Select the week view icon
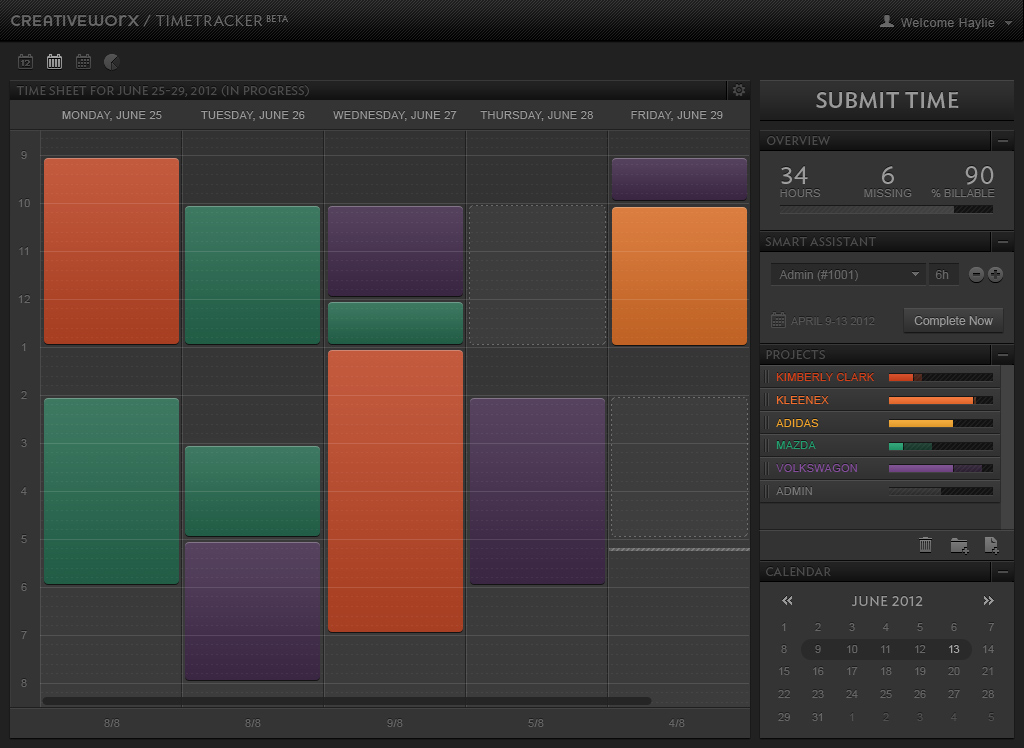This screenshot has width=1024, height=748. [x=54, y=61]
